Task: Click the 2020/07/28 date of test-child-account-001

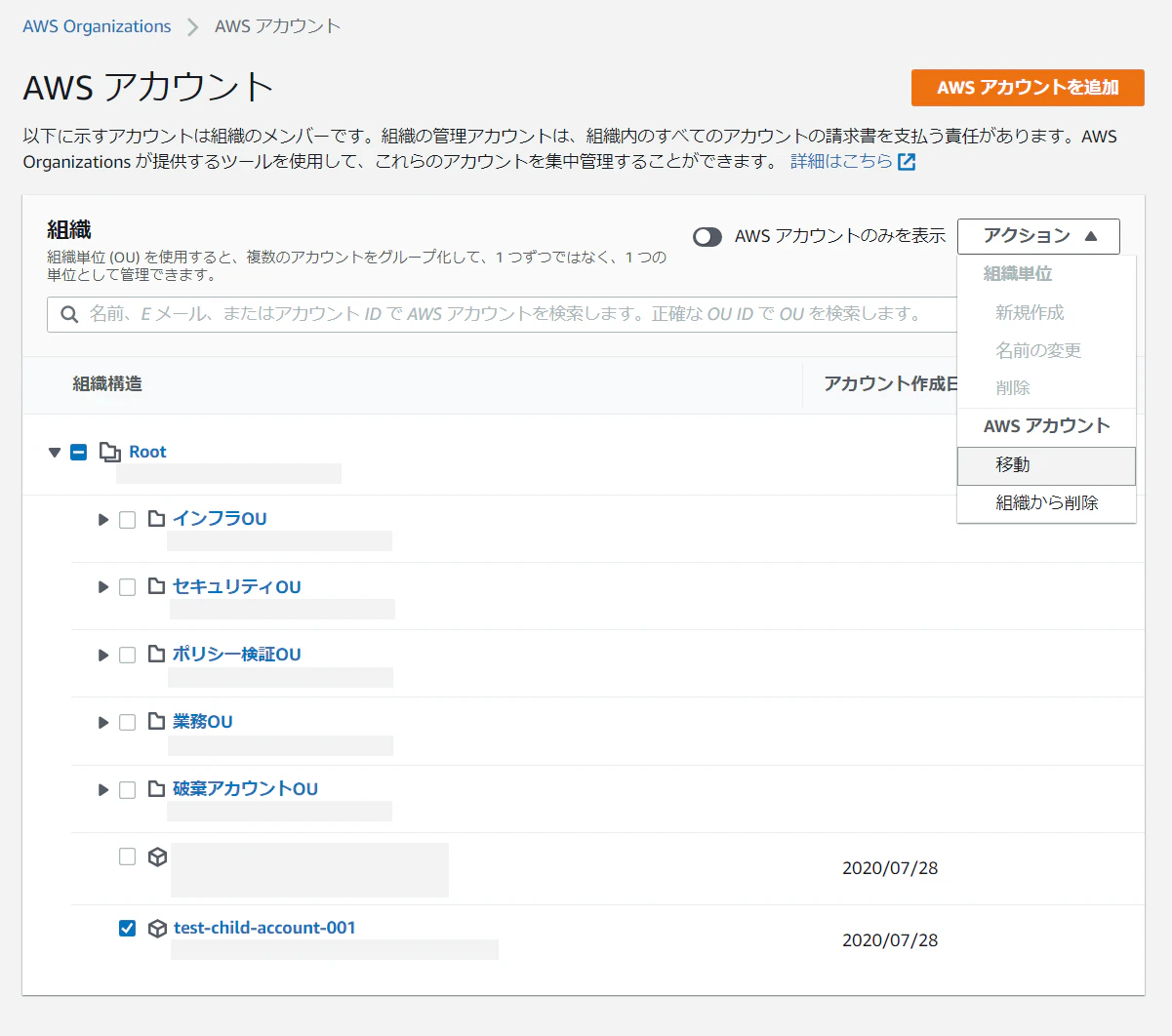Action: (x=890, y=940)
